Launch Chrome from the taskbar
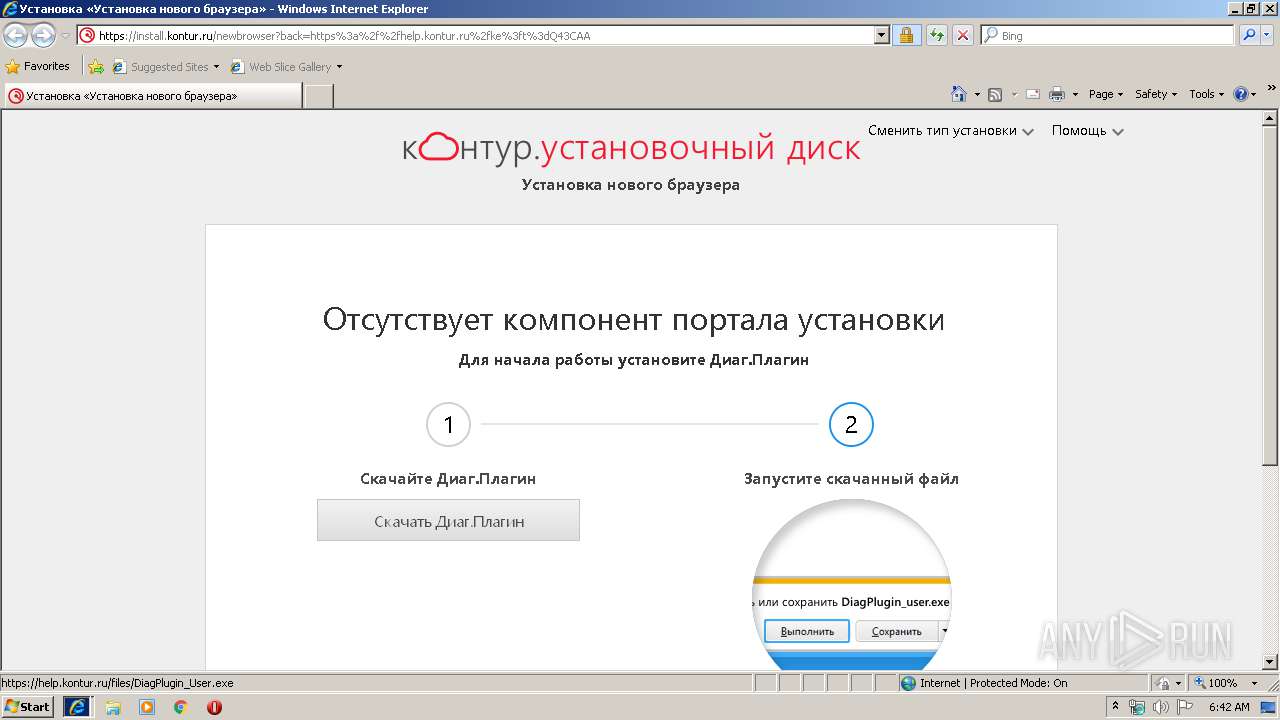The height and width of the screenshot is (720, 1280). click(x=181, y=707)
